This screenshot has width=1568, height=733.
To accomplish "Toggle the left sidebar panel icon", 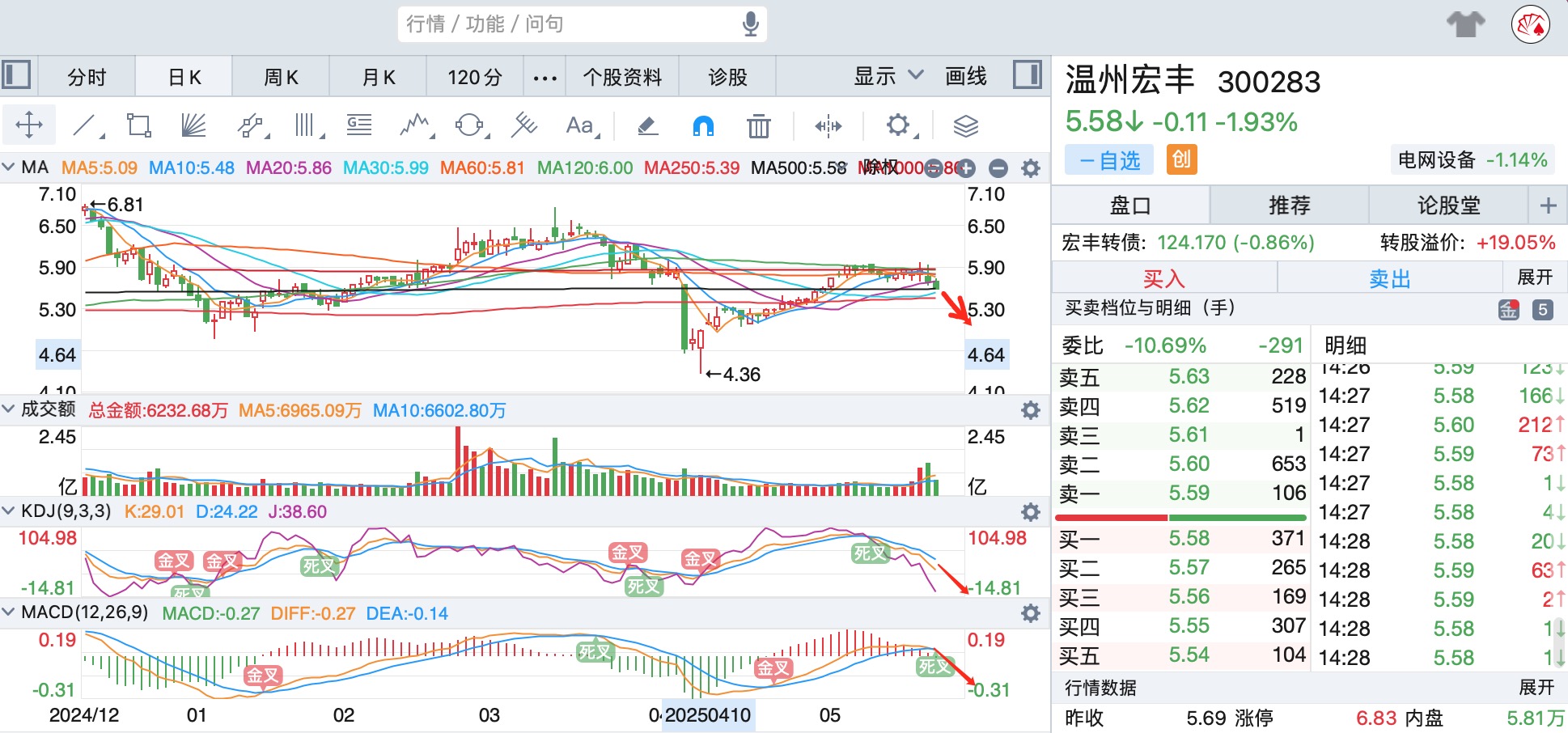I will coord(16,75).
